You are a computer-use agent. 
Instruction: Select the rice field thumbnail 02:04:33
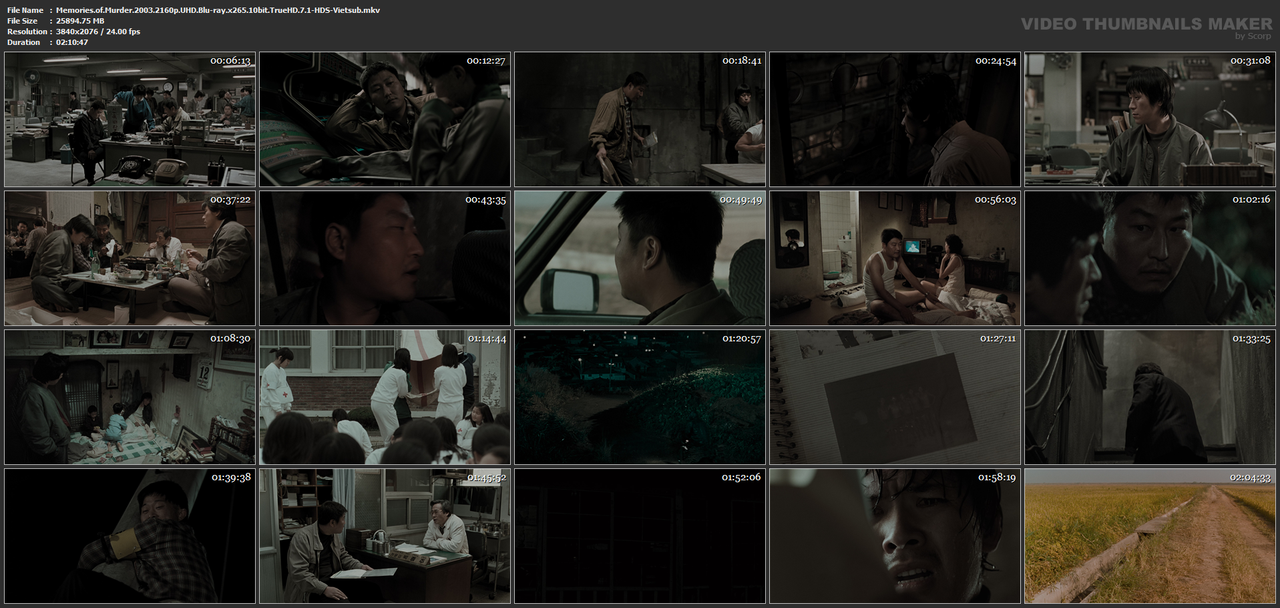1150,536
